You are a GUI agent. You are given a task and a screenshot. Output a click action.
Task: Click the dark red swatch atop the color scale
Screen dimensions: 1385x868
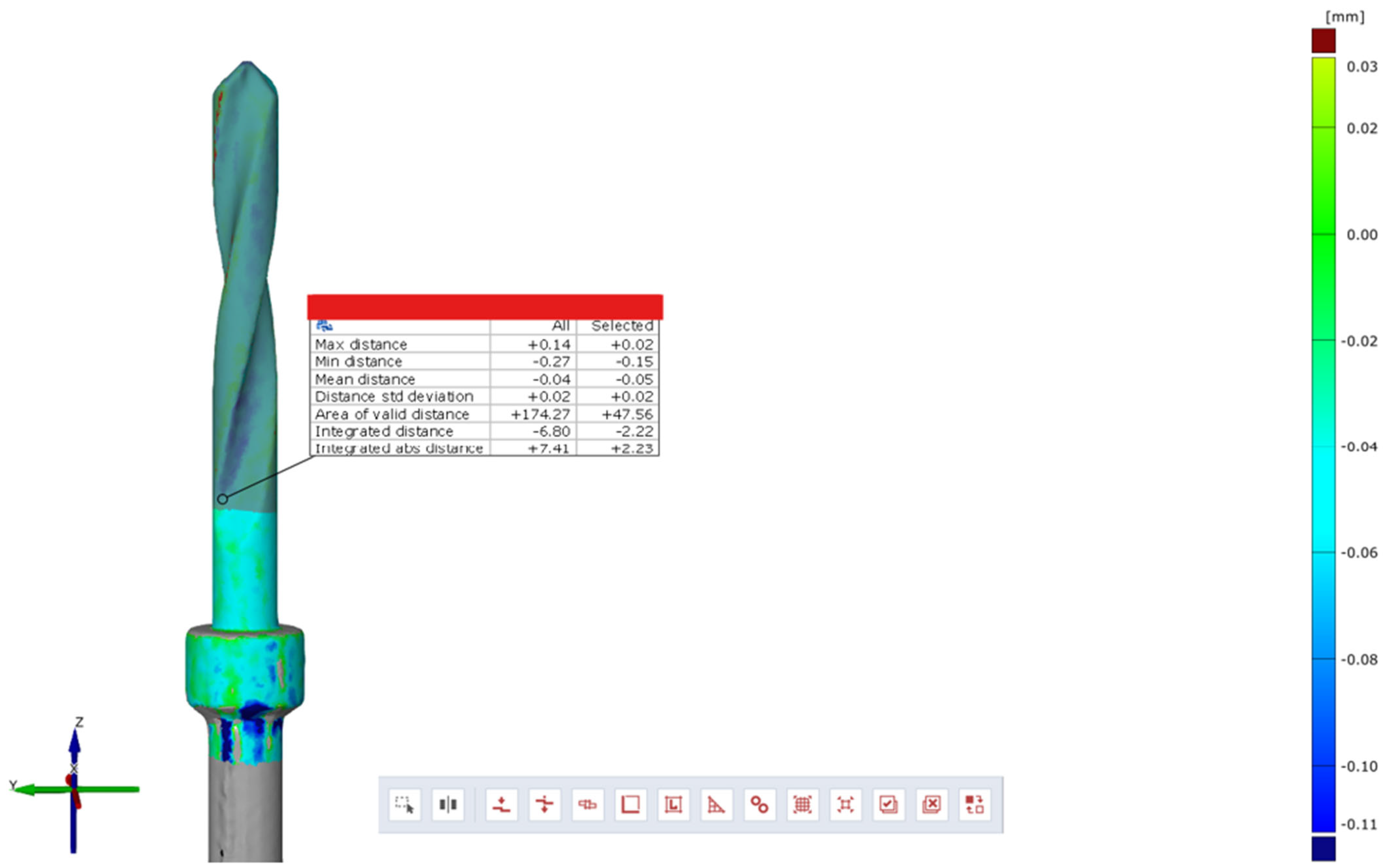click(1324, 41)
